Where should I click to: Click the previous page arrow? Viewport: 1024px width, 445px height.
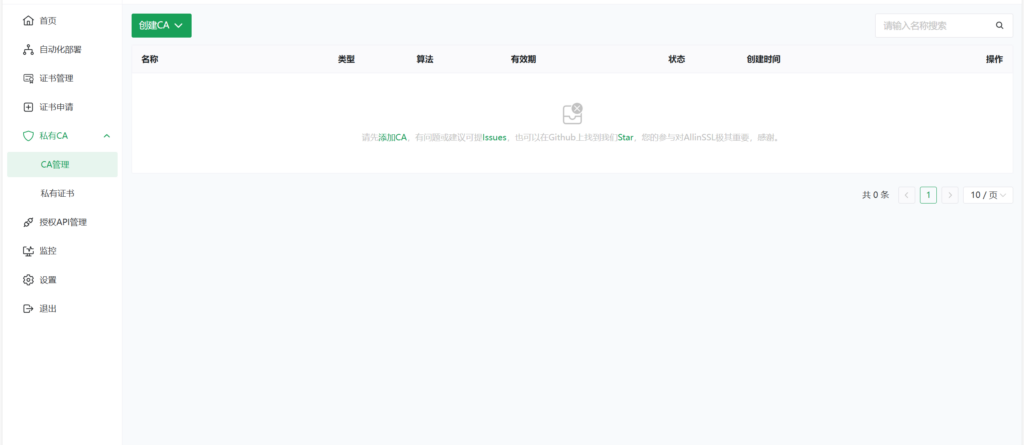click(906, 195)
